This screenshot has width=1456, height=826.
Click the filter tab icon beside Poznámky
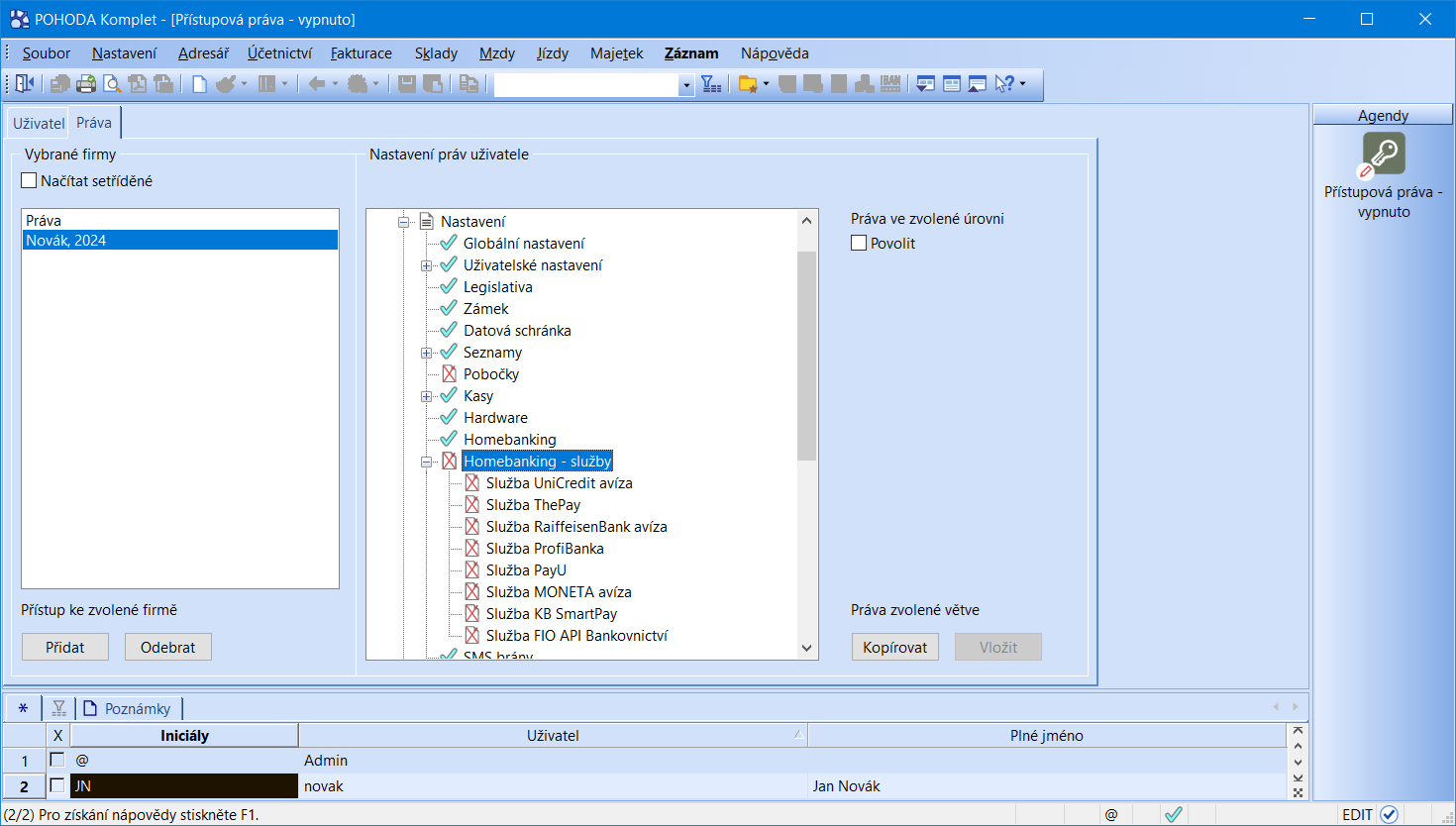58,708
